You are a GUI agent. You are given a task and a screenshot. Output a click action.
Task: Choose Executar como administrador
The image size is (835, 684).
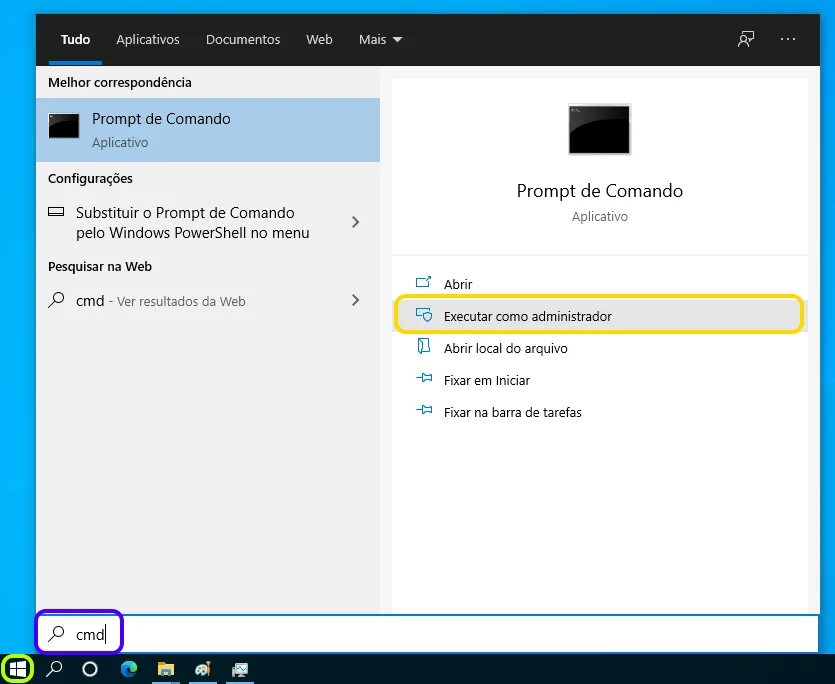pos(600,316)
